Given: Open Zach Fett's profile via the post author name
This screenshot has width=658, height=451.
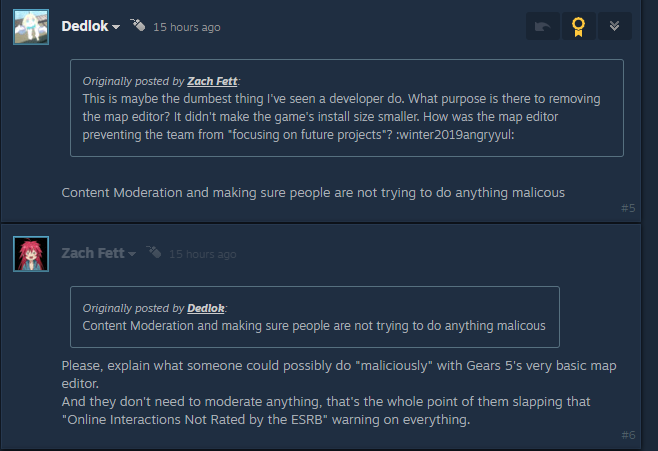Looking at the screenshot, I should 92,253.
